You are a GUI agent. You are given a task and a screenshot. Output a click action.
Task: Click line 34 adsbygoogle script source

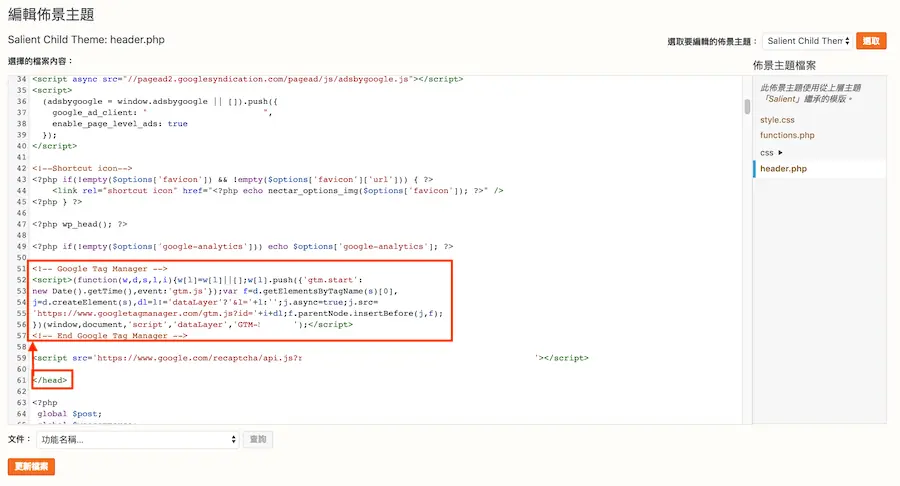tap(247, 79)
